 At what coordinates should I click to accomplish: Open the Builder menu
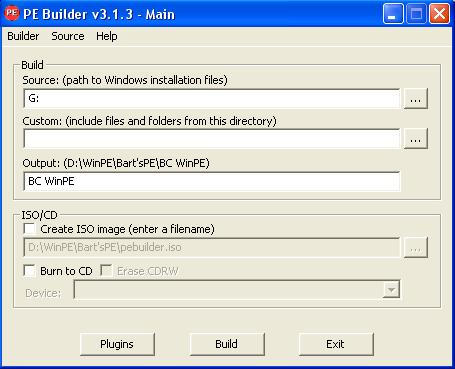tap(23, 36)
